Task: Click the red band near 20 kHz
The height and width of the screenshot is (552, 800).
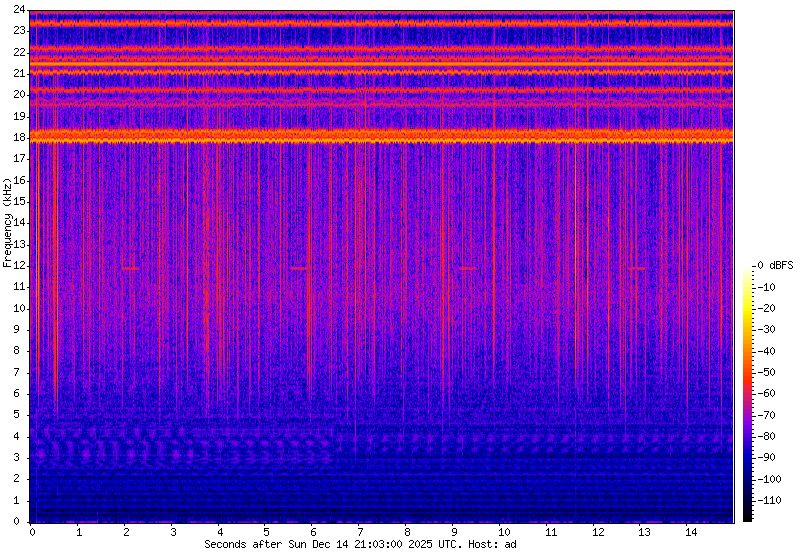Action: [x=380, y=91]
